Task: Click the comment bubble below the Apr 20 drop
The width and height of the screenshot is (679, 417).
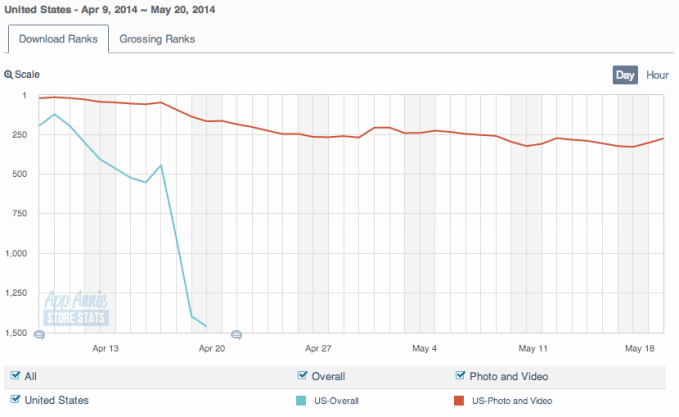Action: pyautogui.click(x=236, y=335)
